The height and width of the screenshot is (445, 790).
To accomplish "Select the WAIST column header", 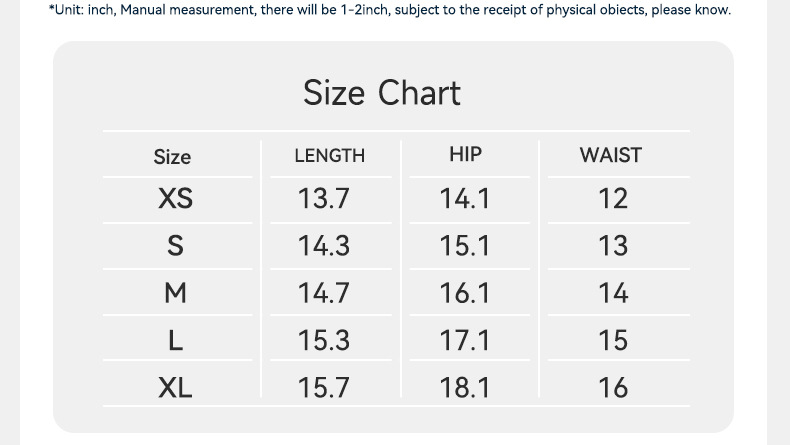I will click(x=610, y=155).
